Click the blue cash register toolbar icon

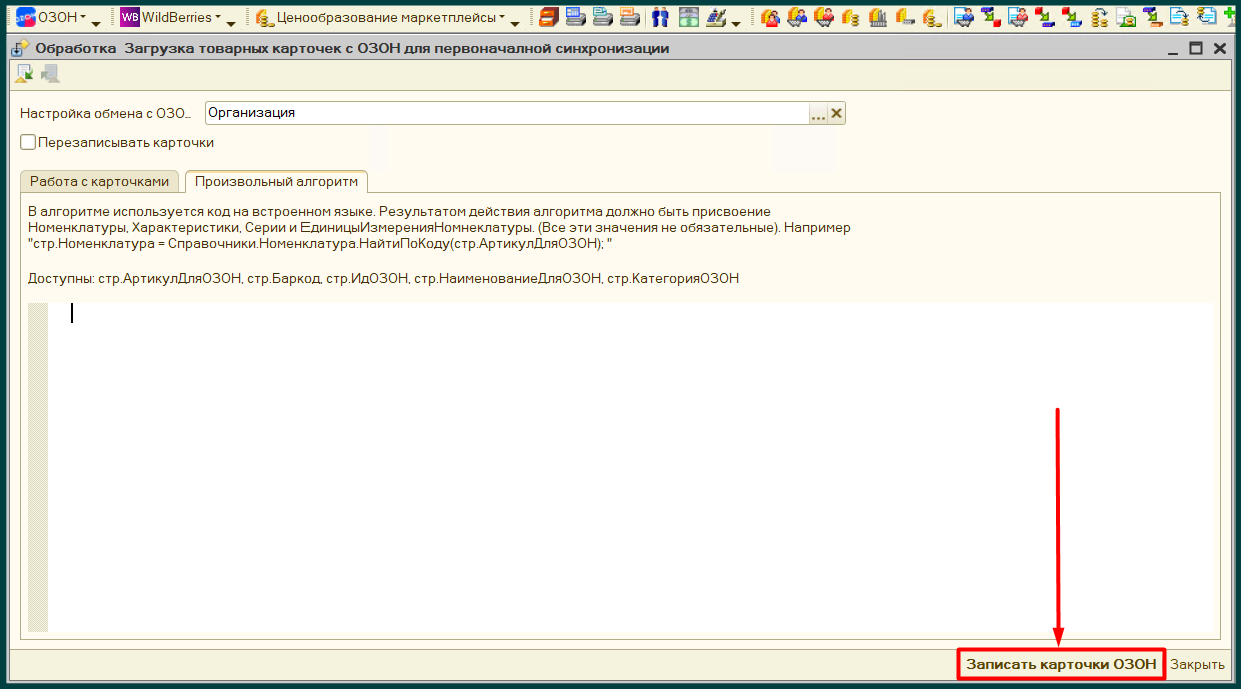point(575,17)
